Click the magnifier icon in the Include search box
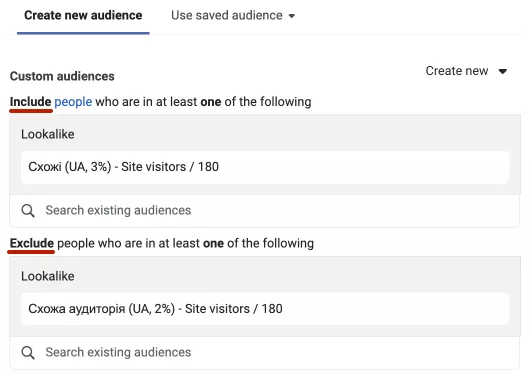The width and height of the screenshot is (529, 375). pyautogui.click(x=28, y=211)
